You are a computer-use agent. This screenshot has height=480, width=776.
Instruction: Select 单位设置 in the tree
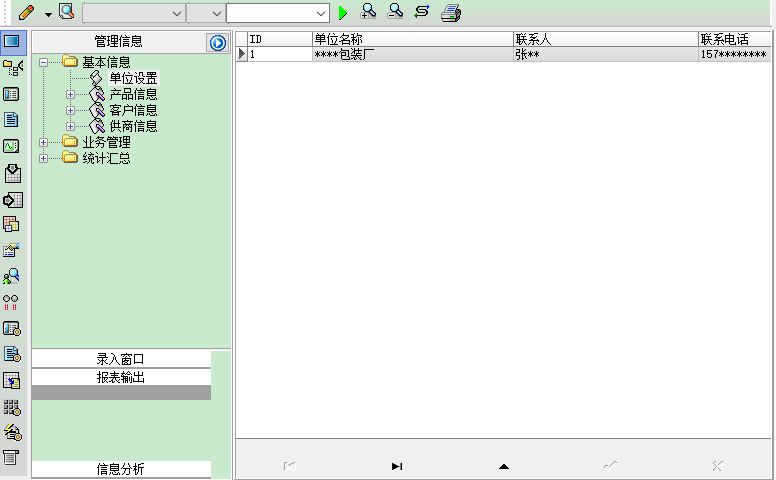pos(133,78)
